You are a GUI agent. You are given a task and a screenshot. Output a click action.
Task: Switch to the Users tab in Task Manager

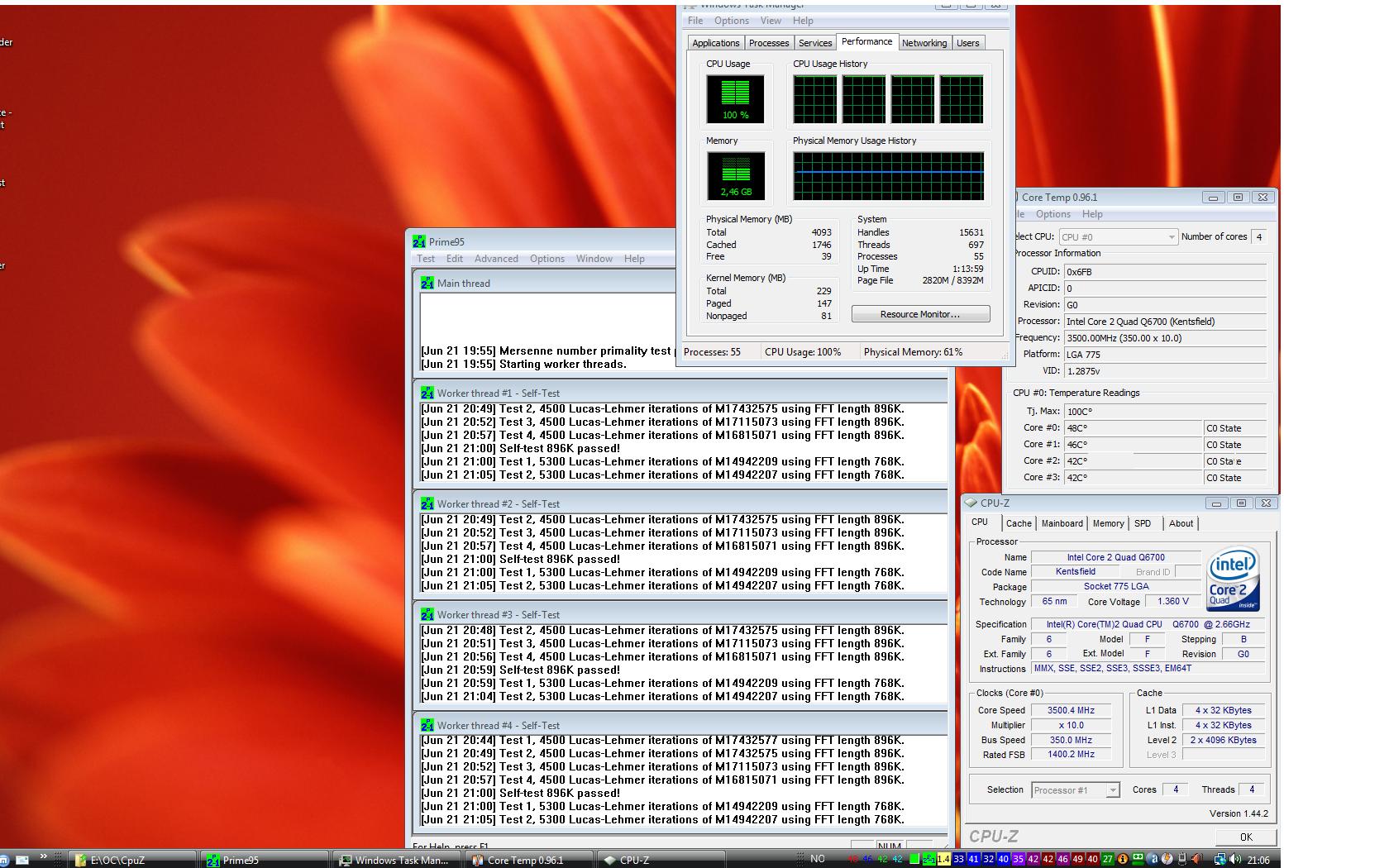click(x=968, y=43)
